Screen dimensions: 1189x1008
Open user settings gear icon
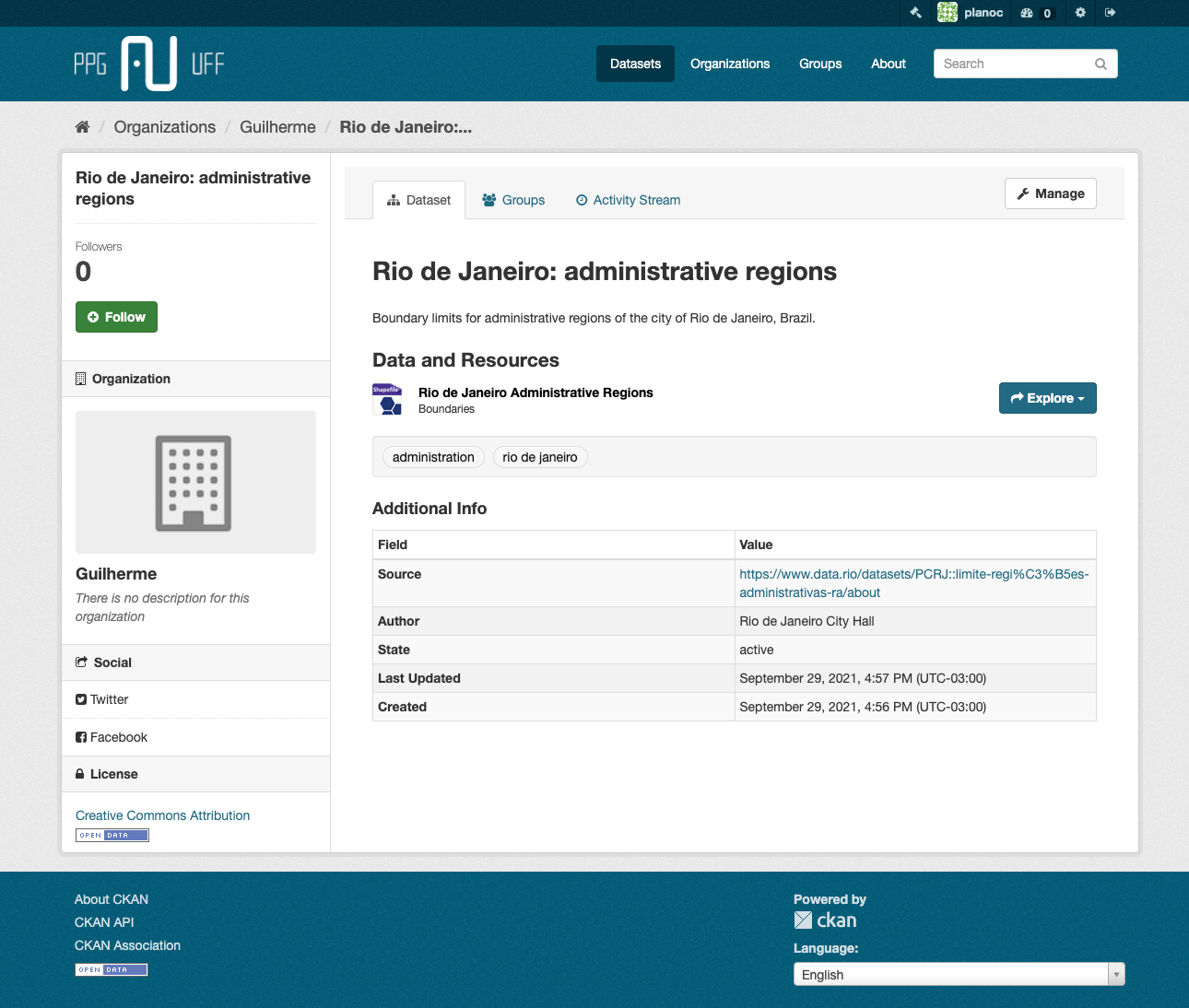pyautogui.click(x=1080, y=13)
